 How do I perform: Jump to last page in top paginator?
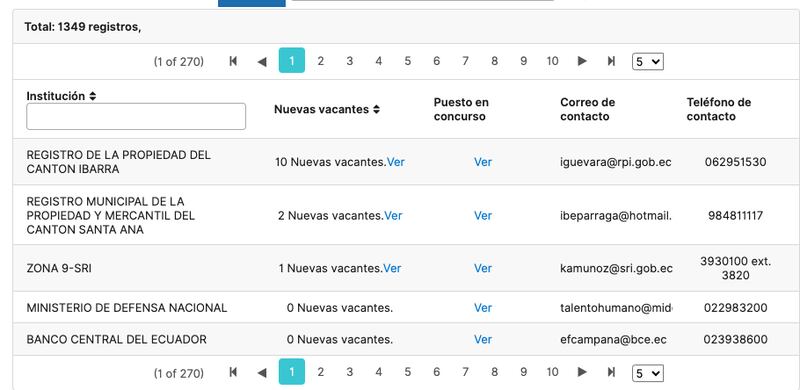(x=611, y=61)
